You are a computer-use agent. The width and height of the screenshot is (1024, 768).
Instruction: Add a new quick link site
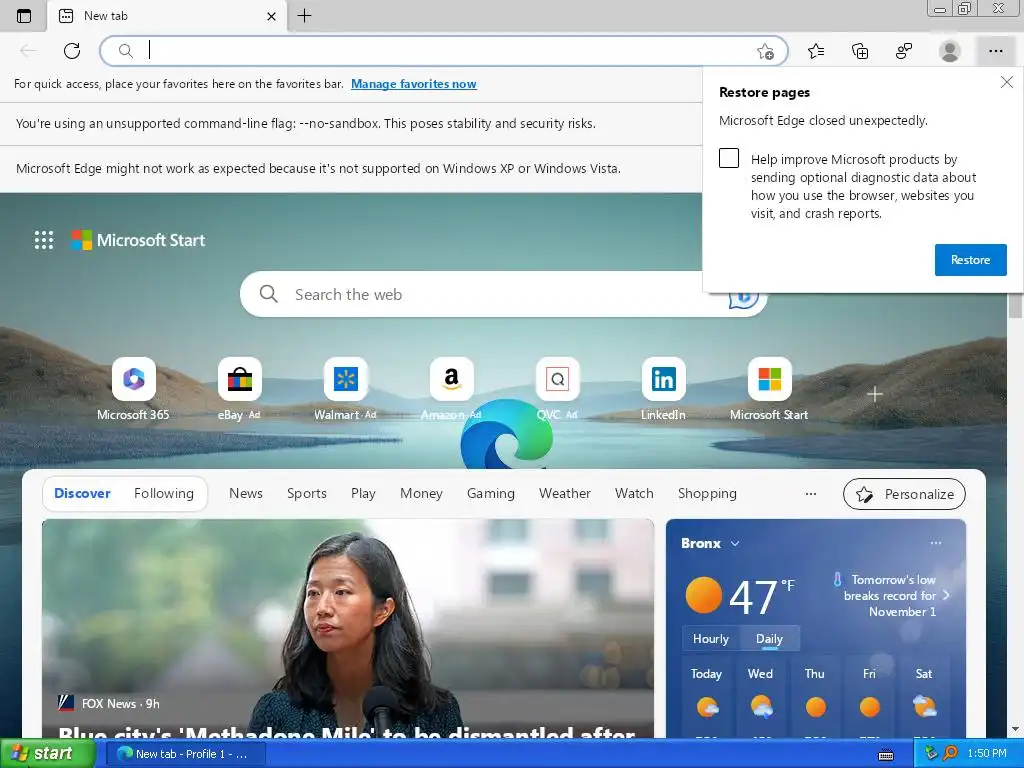874,394
